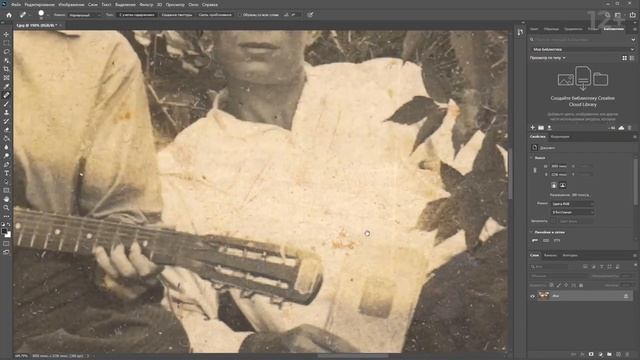This screenshot has width=640, height=360.
Task: Toggle visibility eye of the layer
Action: 533,296
